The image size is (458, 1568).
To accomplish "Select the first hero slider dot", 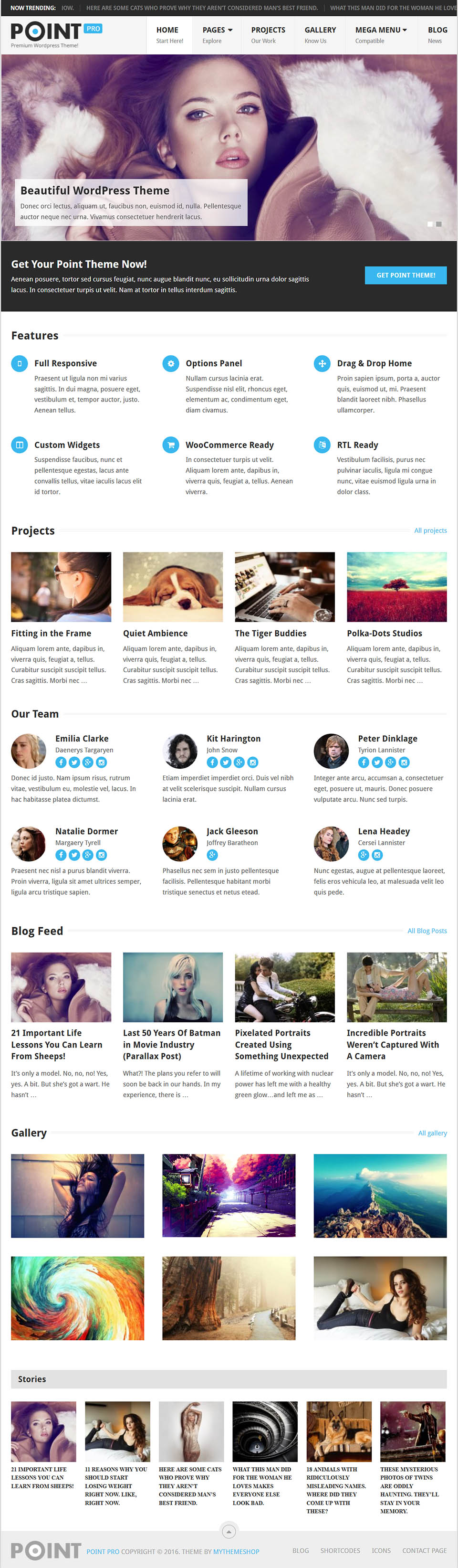I will [430, 224].
